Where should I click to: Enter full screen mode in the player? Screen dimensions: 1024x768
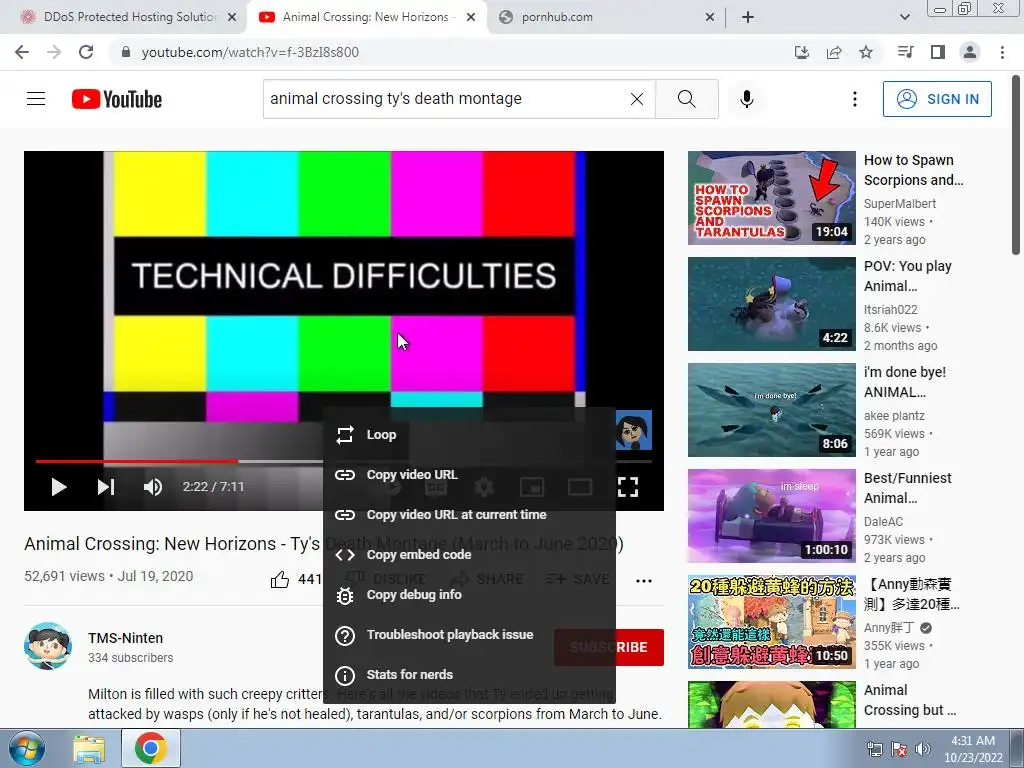tap(627, 487)
